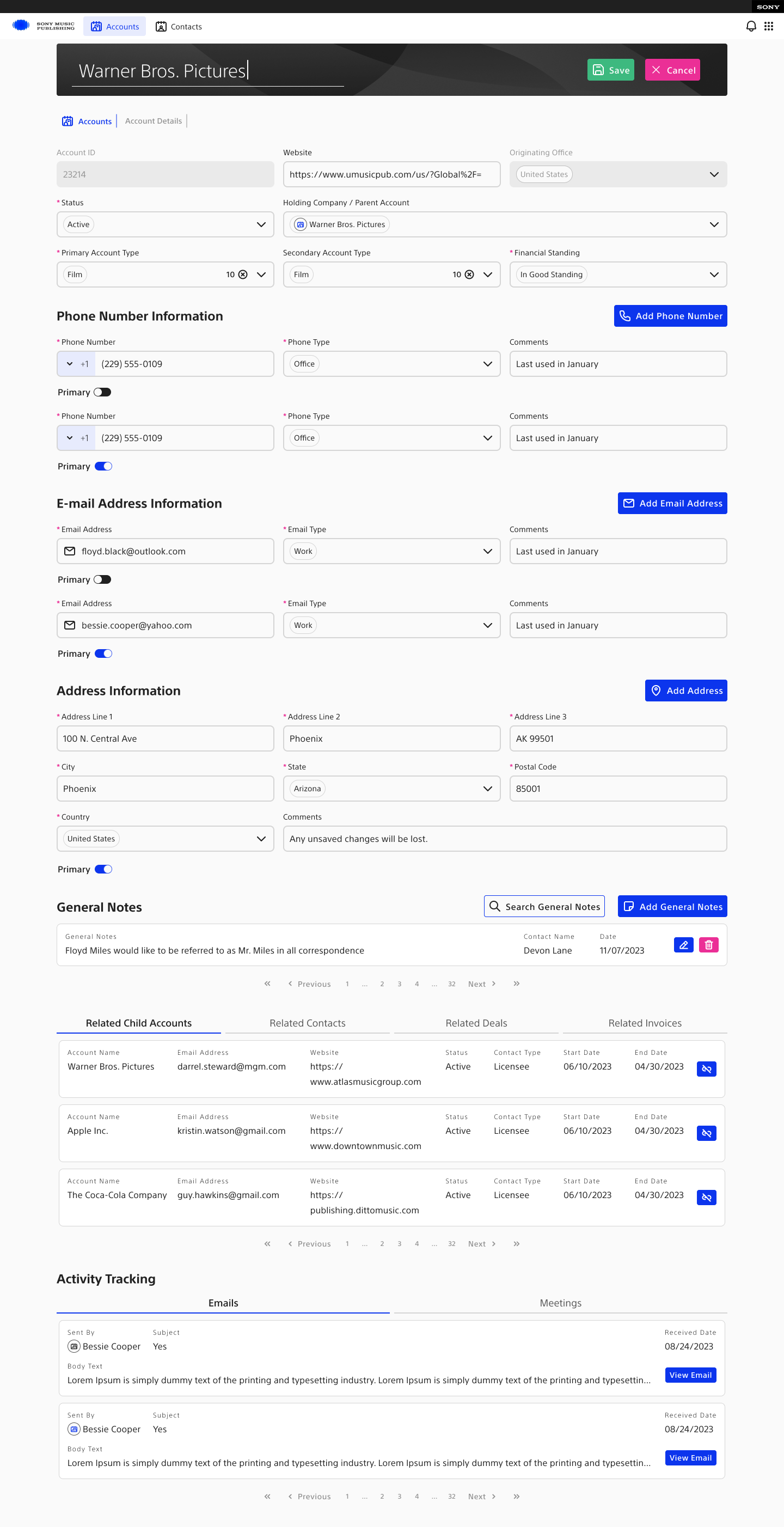This screenshot has height=1527, width=784.
Task: Open the Secondary Account Type dropdown arrow
Action: pyautogui.click(x=488, y=274)
